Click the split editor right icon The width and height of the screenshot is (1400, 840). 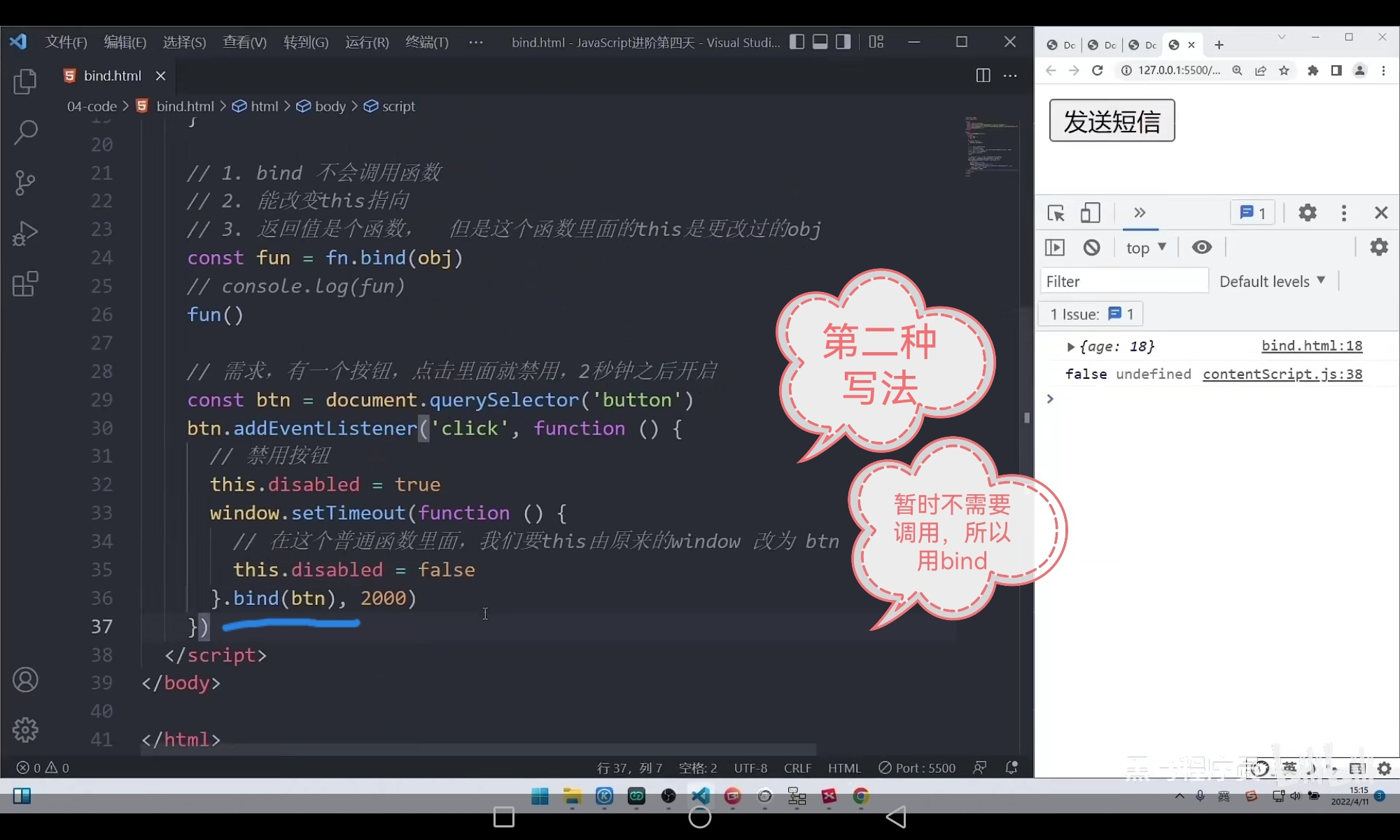[983, 76]
